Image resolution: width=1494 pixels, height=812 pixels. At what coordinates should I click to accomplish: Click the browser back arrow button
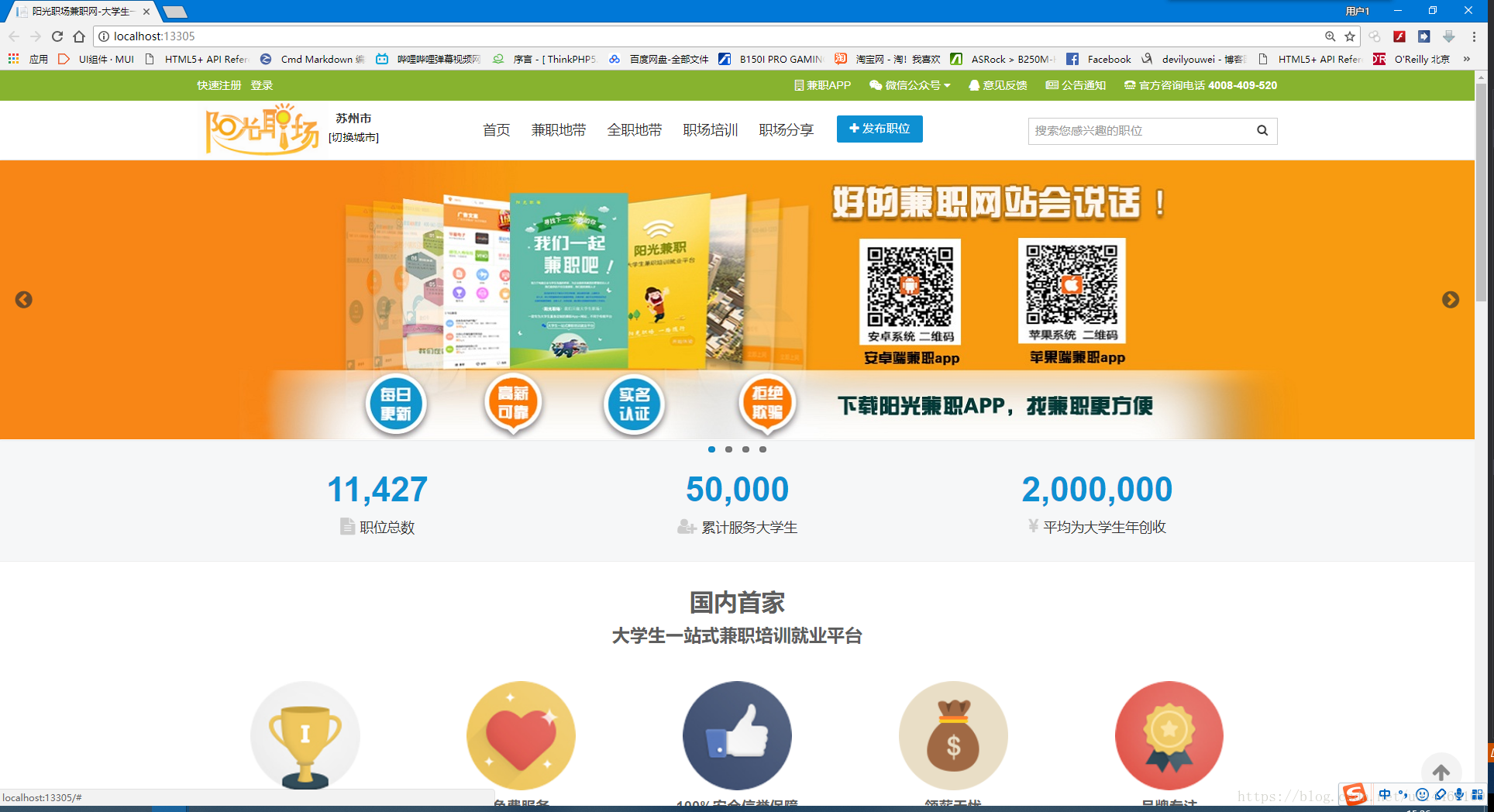(14, 36)
